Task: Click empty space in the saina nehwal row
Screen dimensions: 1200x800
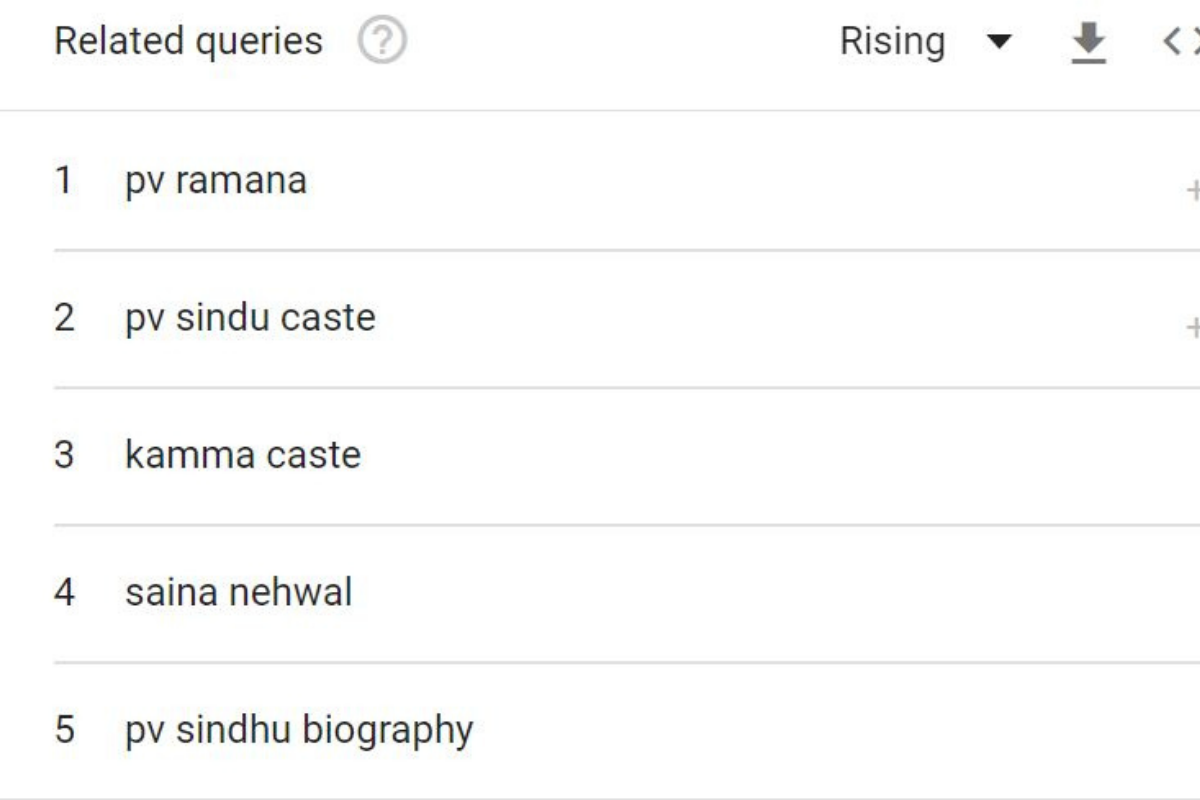Action: (x=780, y=592)
